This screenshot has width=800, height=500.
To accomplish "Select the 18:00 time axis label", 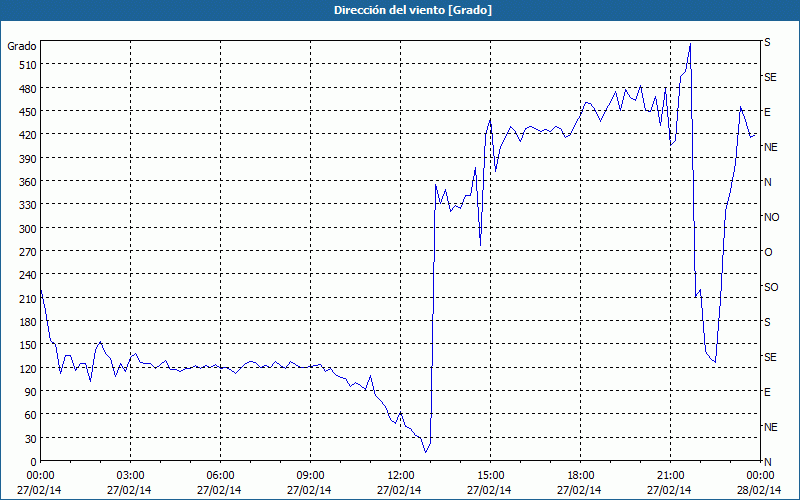I will (x=580, y=476).
